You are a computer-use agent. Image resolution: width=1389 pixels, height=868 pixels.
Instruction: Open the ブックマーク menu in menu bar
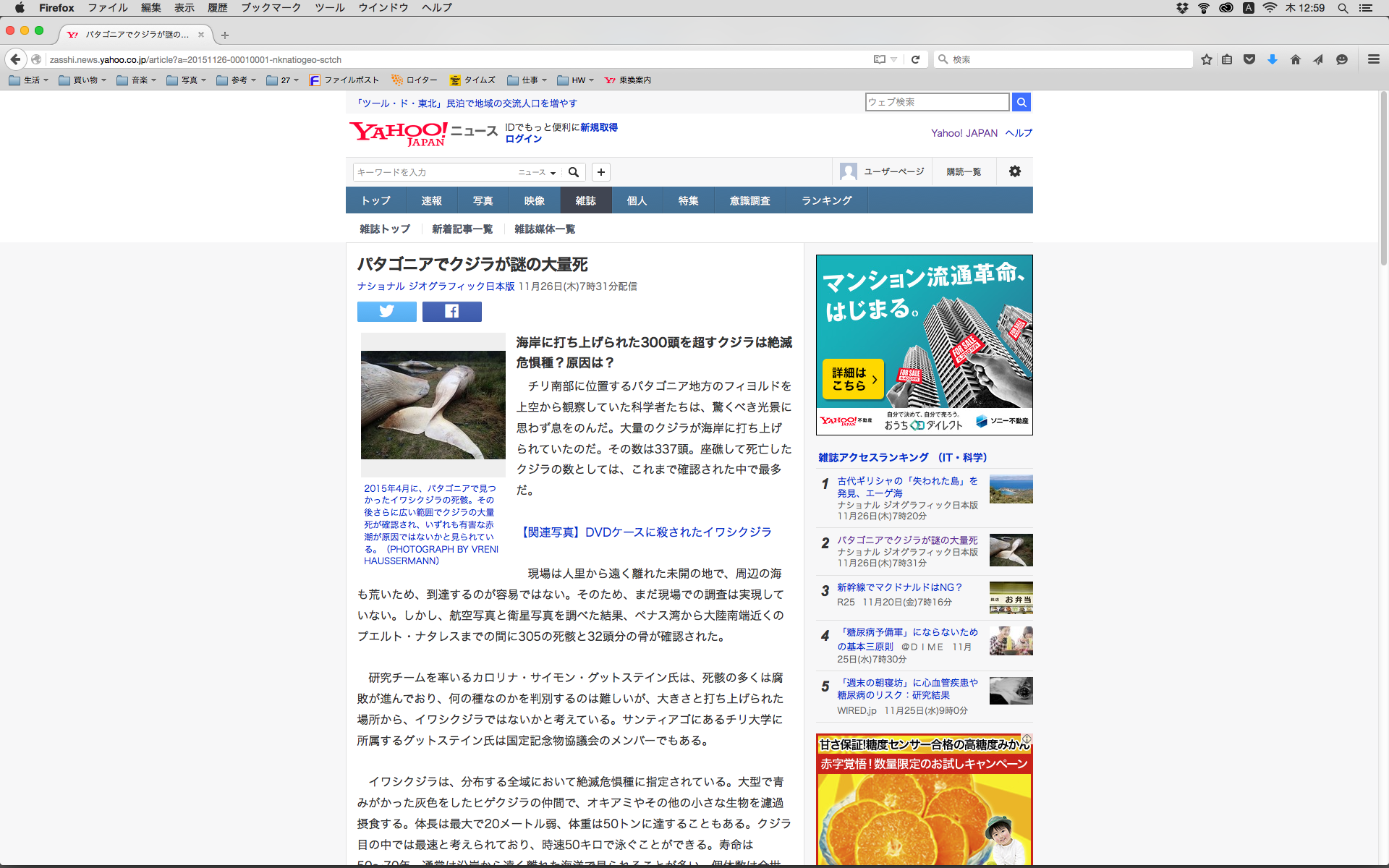click(x=271, y=8)
